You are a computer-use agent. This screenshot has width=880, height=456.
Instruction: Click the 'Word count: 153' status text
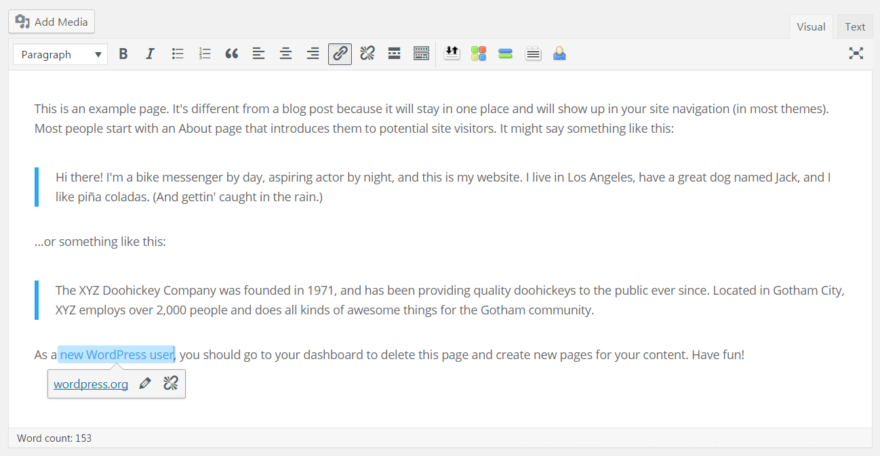(54, 438)
